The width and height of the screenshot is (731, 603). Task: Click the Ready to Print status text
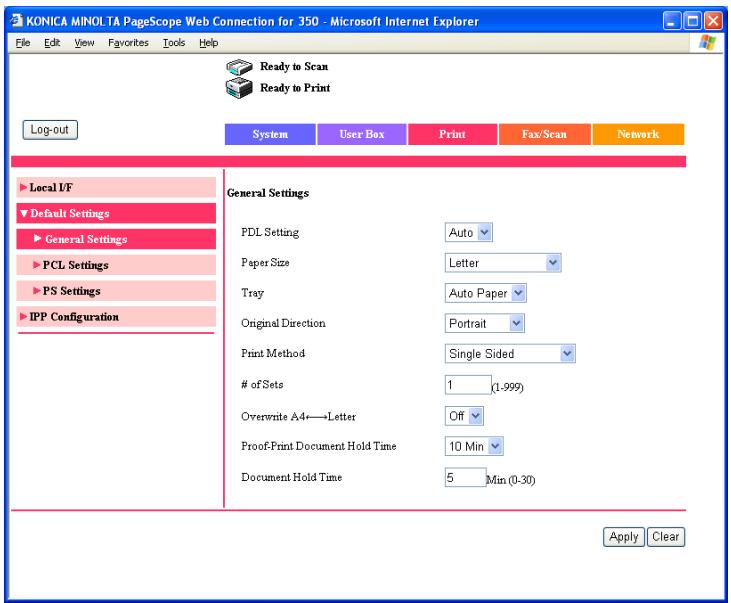295,88
